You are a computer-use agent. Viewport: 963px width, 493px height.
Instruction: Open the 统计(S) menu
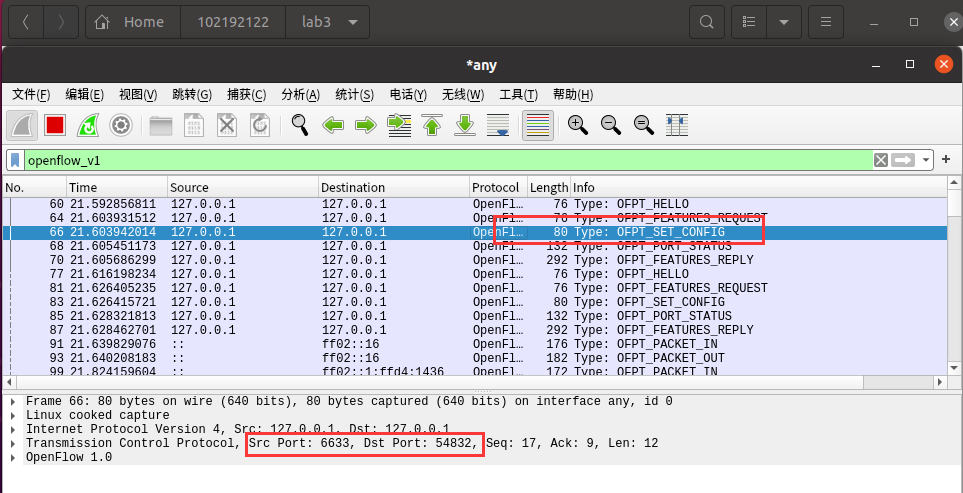tap(354, 95)
